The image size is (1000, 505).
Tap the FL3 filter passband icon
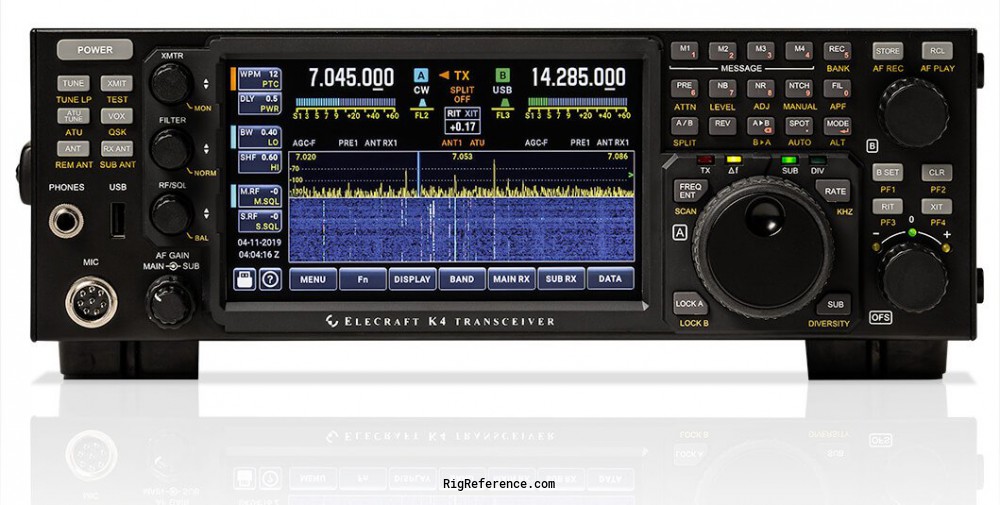[x=503, y=108]
